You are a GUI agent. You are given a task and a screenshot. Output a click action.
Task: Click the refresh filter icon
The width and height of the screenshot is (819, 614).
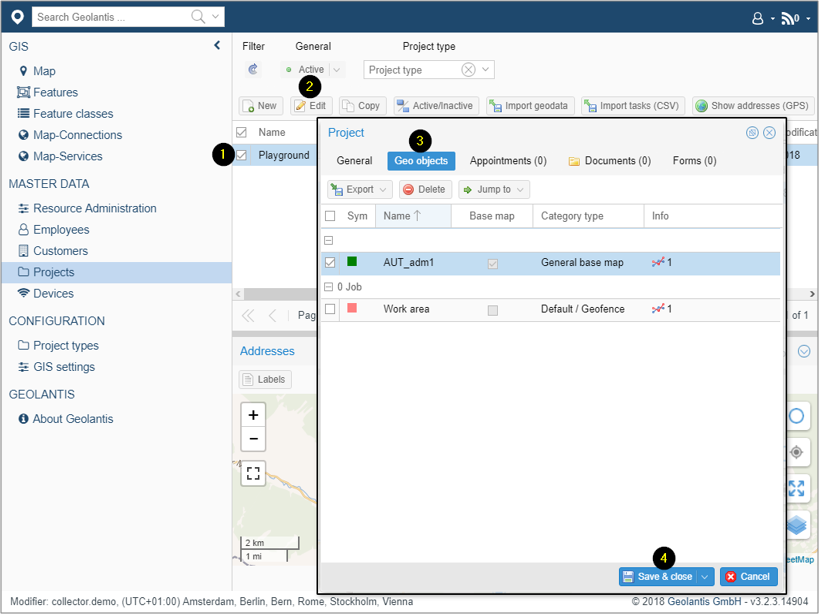pyautogui.click(x=253, y=69)
